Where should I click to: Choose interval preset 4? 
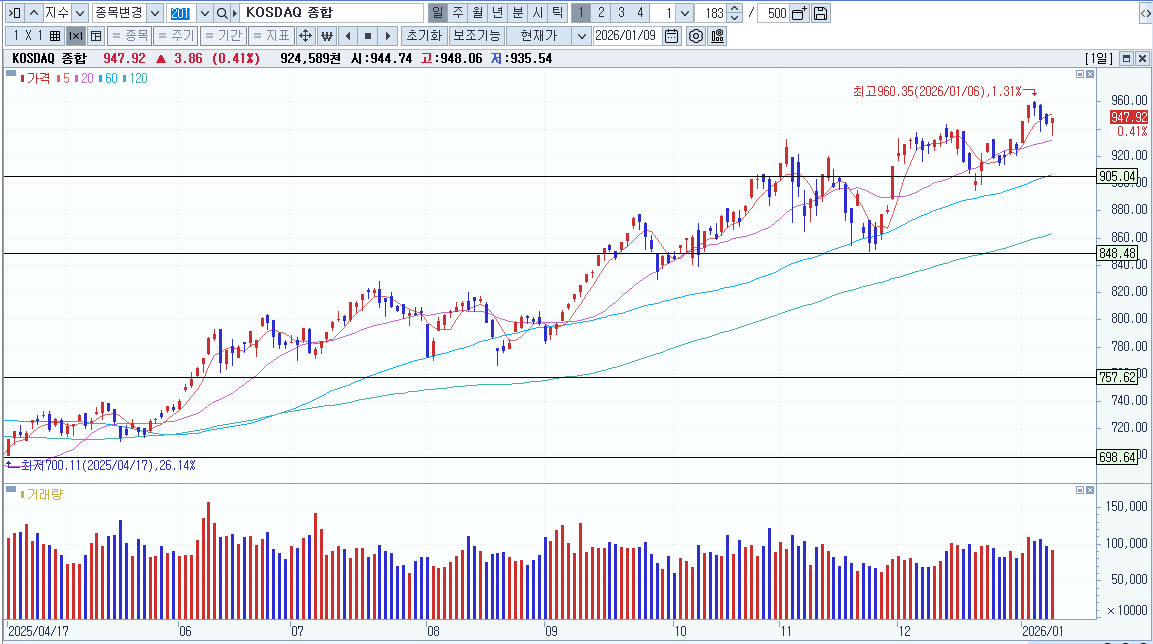point(640,12)
